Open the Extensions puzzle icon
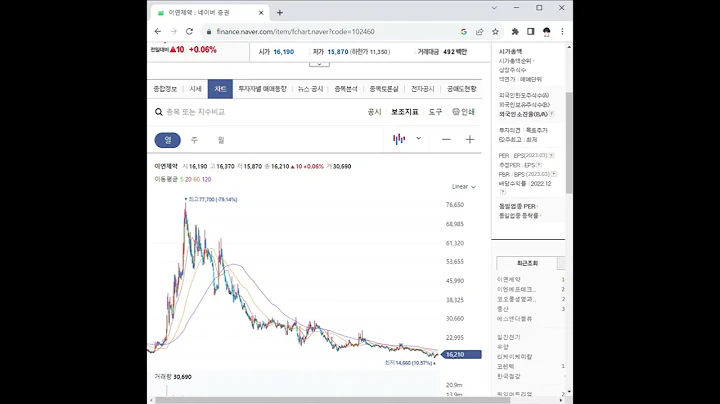 pyautogui.click(x=515, y=32)
